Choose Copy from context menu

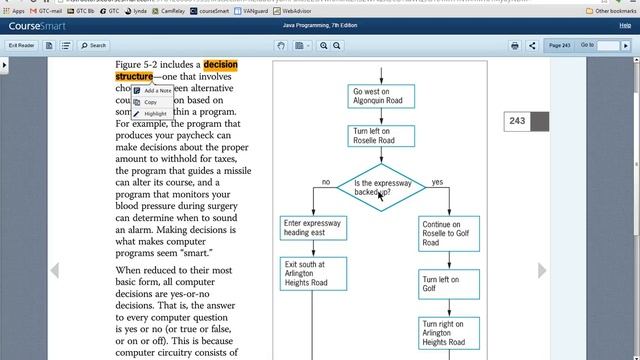tap(152, 102)
